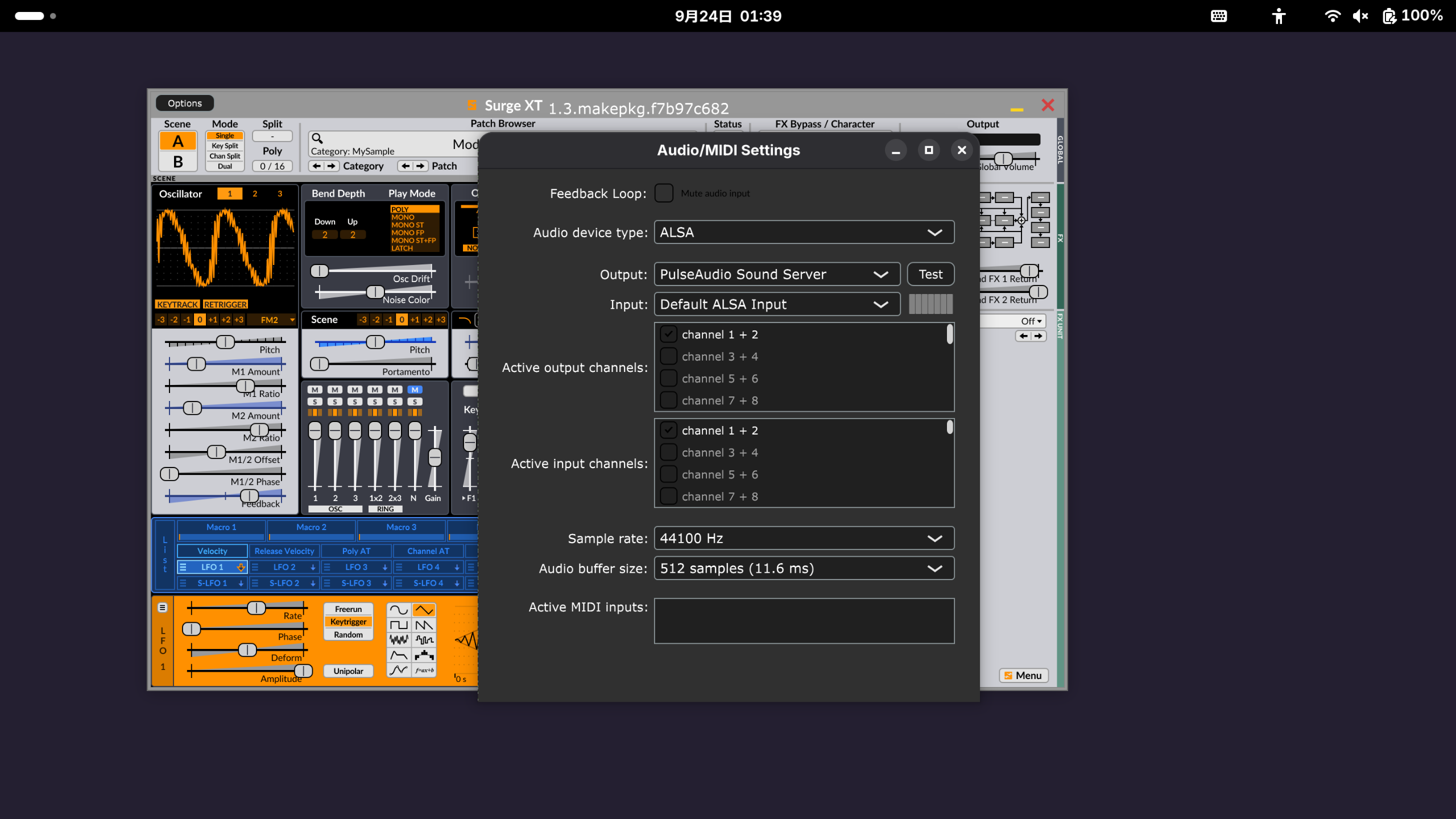The width and height of the screenshot is (1456, 819).
Task: Click the muted volume speaker icon
Action: (1360, 16)
